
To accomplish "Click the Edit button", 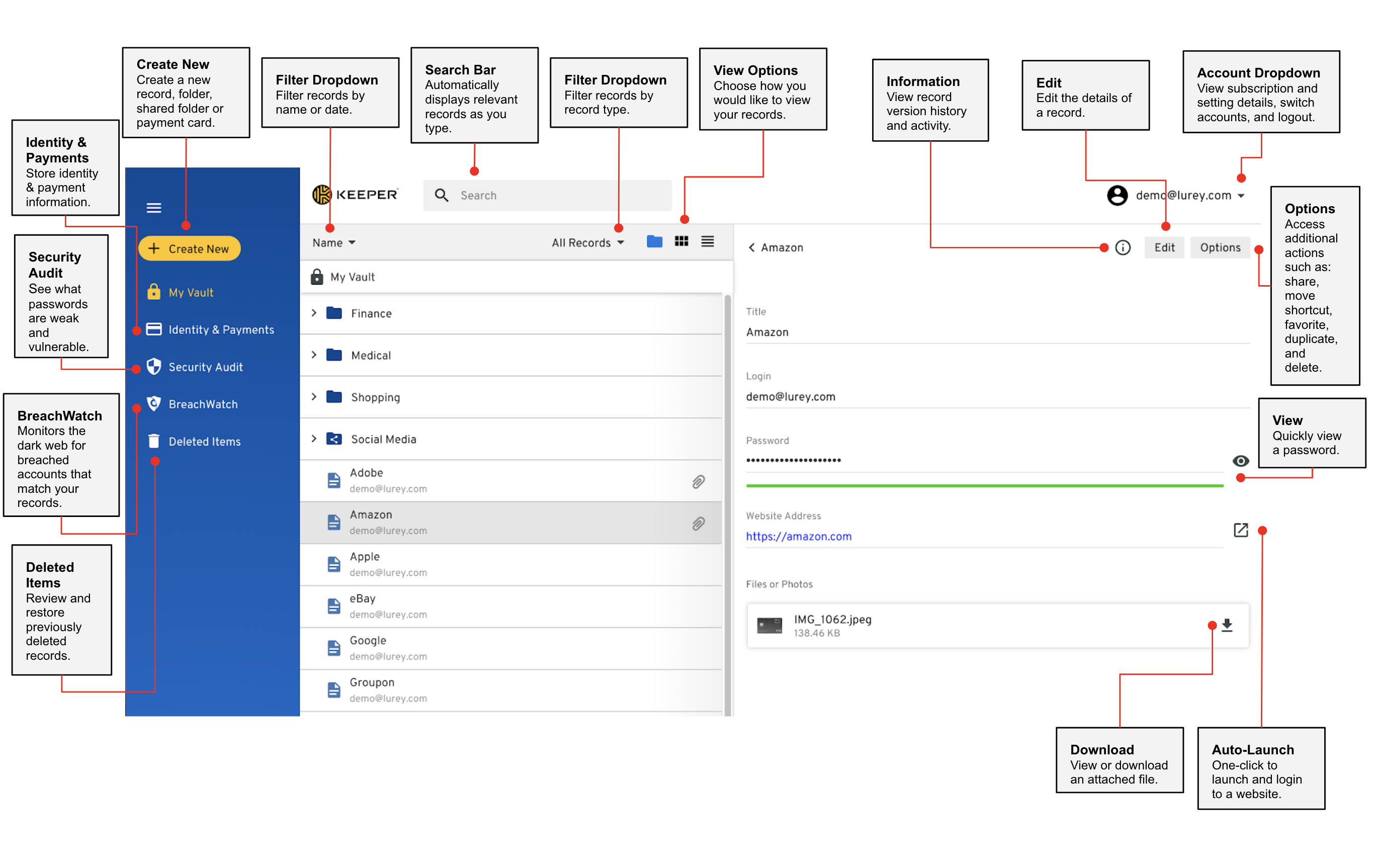I will [x=1164, y=247].
